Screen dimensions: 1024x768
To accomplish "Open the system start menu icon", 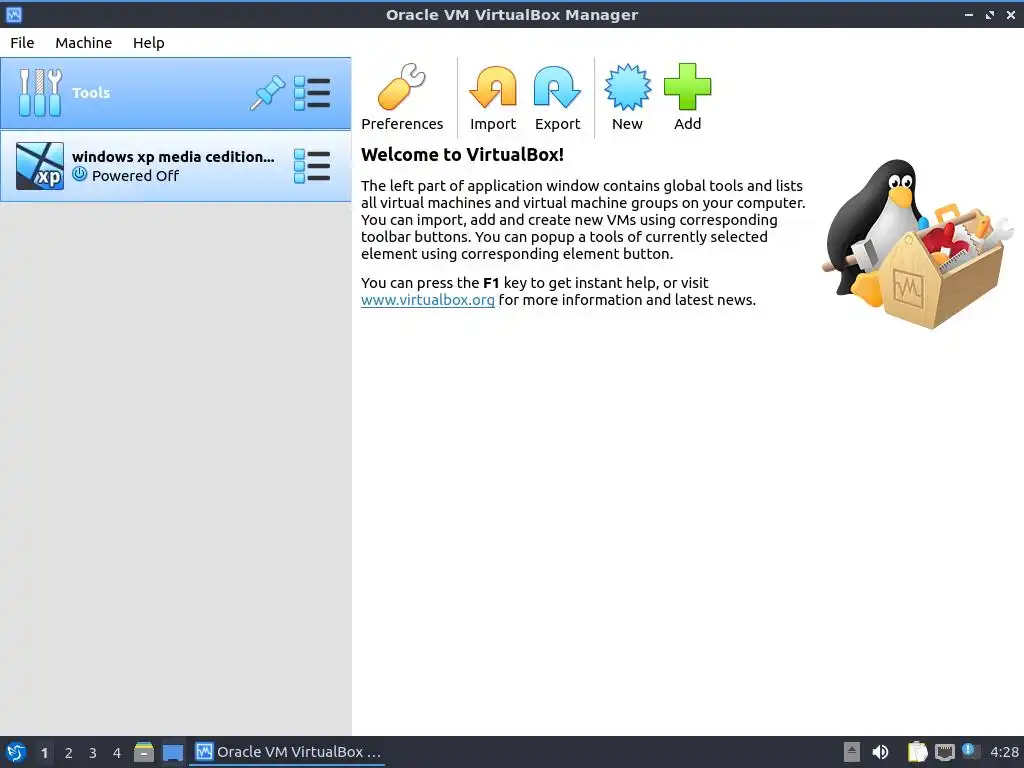I will coord(16,752).
